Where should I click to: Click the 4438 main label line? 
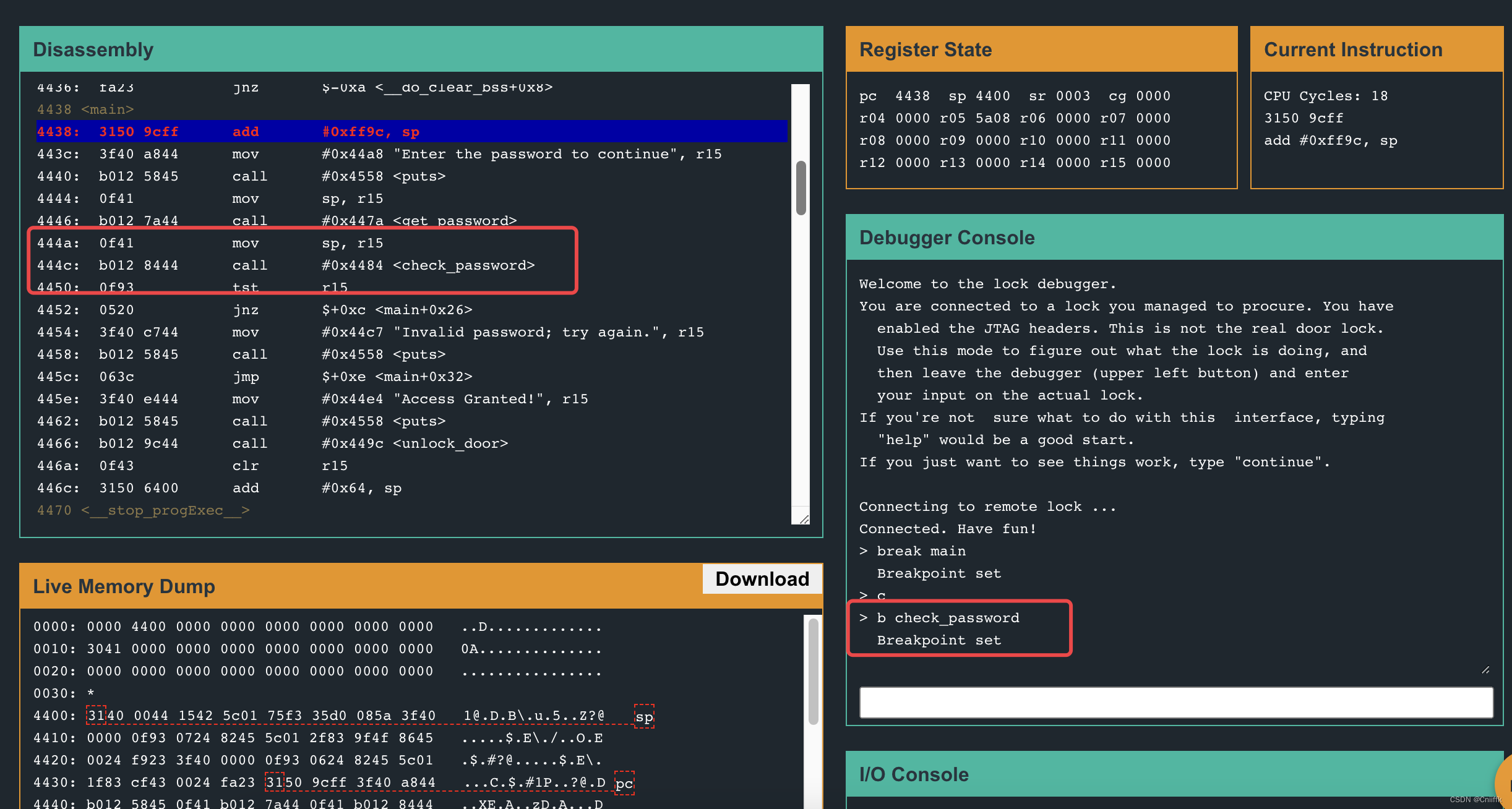coord(85,109)
